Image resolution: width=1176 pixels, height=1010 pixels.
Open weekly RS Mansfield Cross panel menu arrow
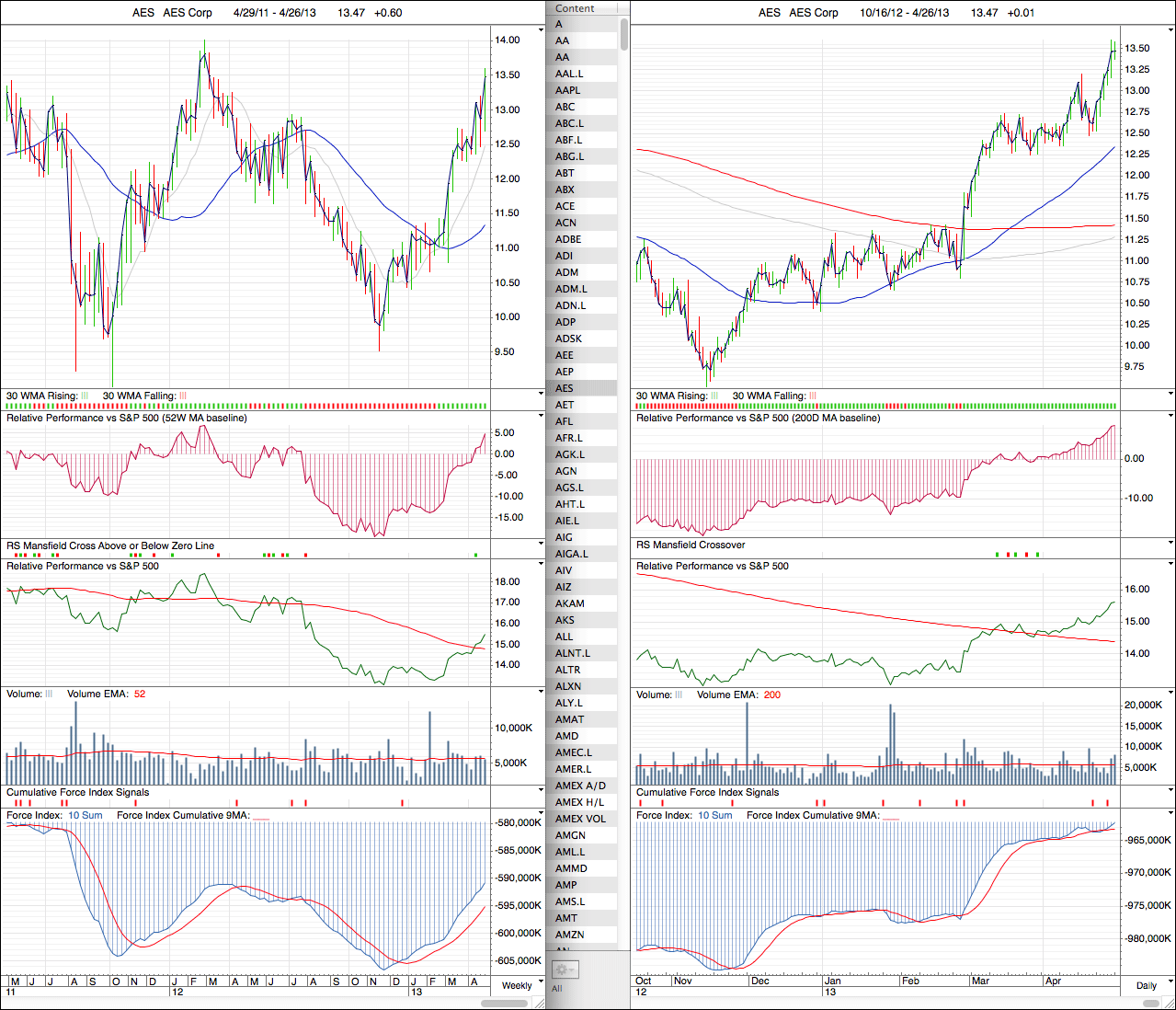(541, 544)
